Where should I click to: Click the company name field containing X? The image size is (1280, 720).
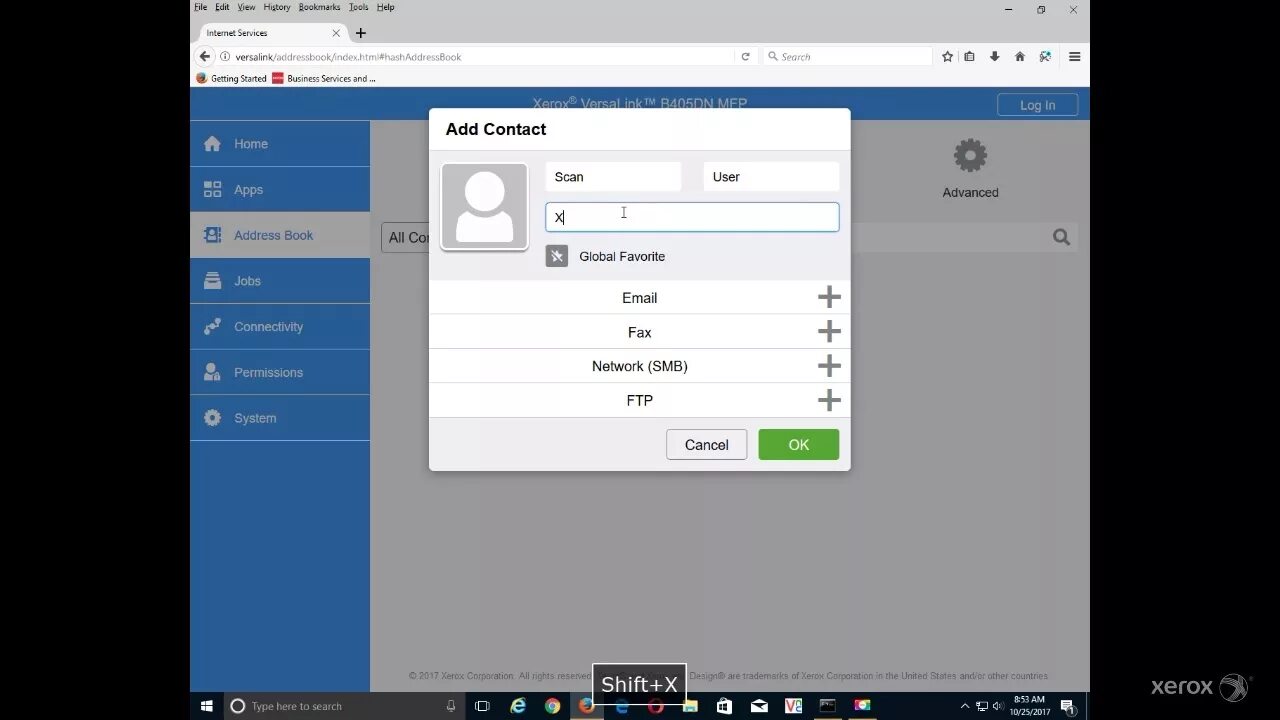(692, 217)
